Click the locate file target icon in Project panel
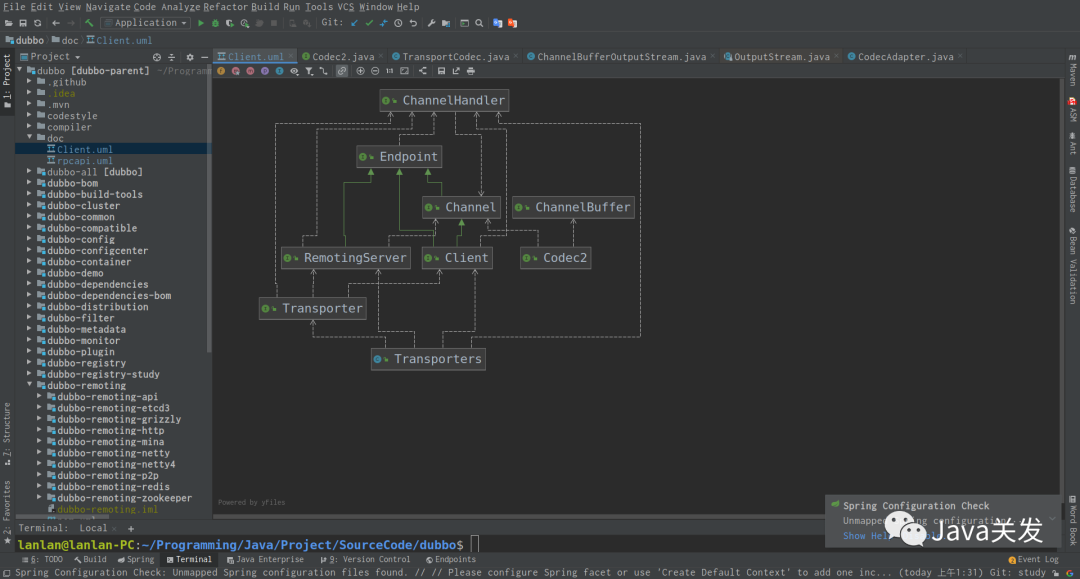The height and width of the screenshot is (579, 1080). coord(157,57)
